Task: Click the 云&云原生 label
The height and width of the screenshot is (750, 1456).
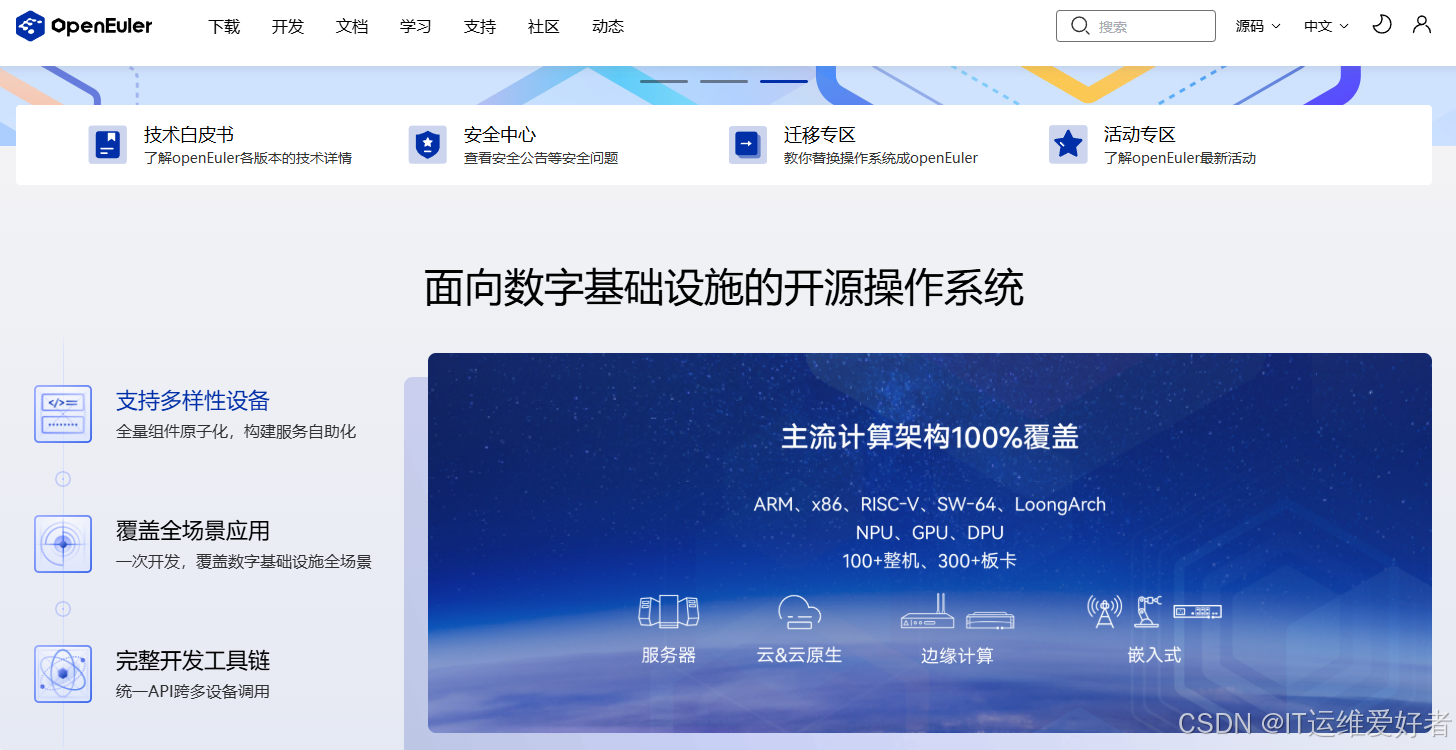Action: coord(799,656)
